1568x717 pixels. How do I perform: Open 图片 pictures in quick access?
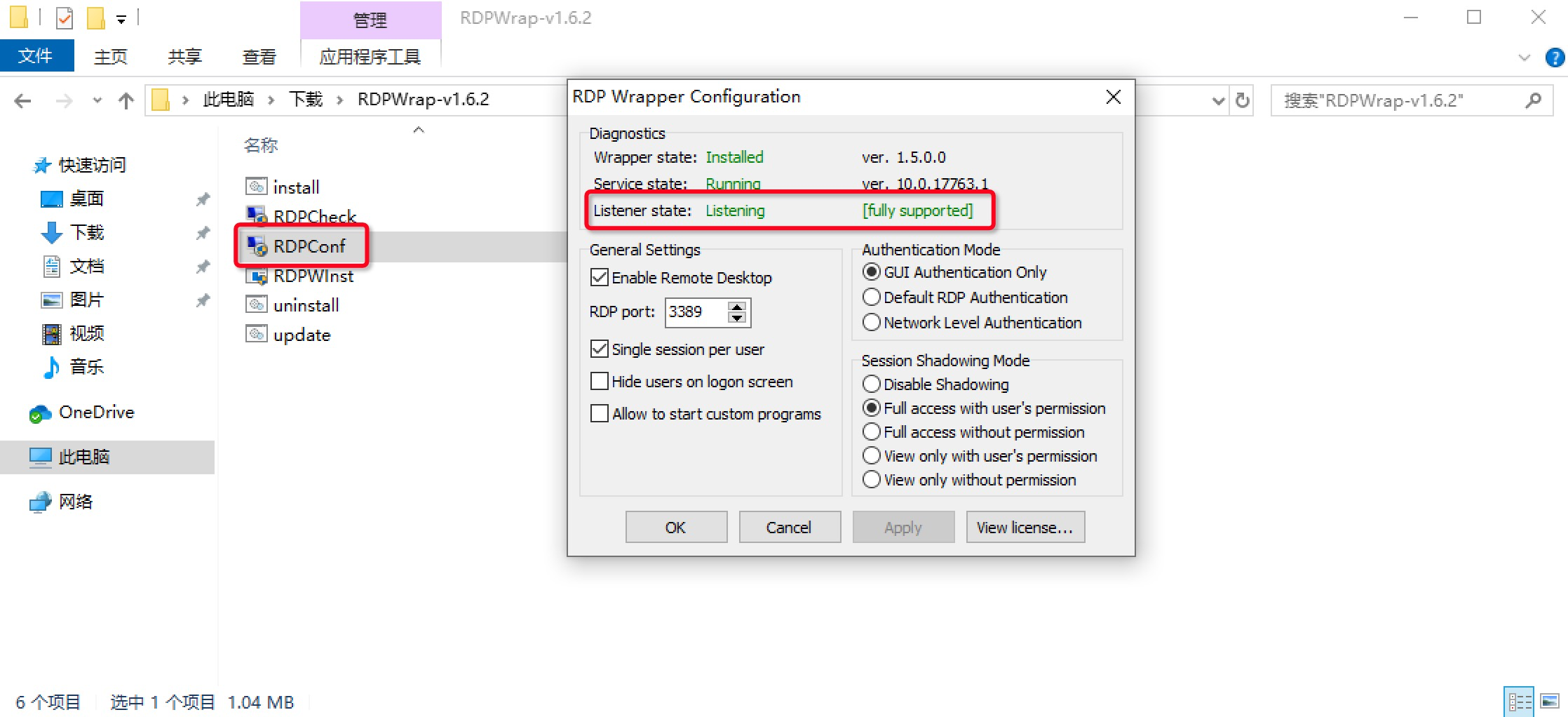[x=72, y=300]
